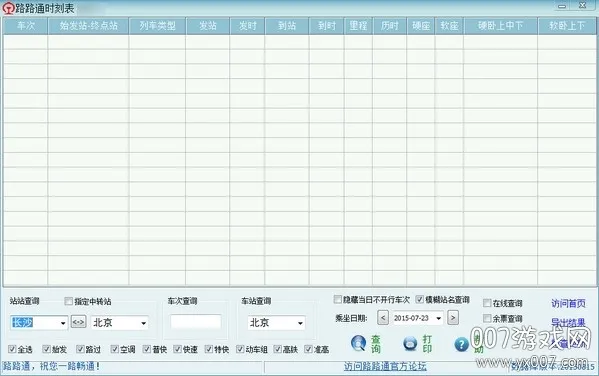Image resolution: width=599 pixels, height=376 pixels.
Task: Click the 软座 column header
Action: pyautogui.click(x=449, y=26)
